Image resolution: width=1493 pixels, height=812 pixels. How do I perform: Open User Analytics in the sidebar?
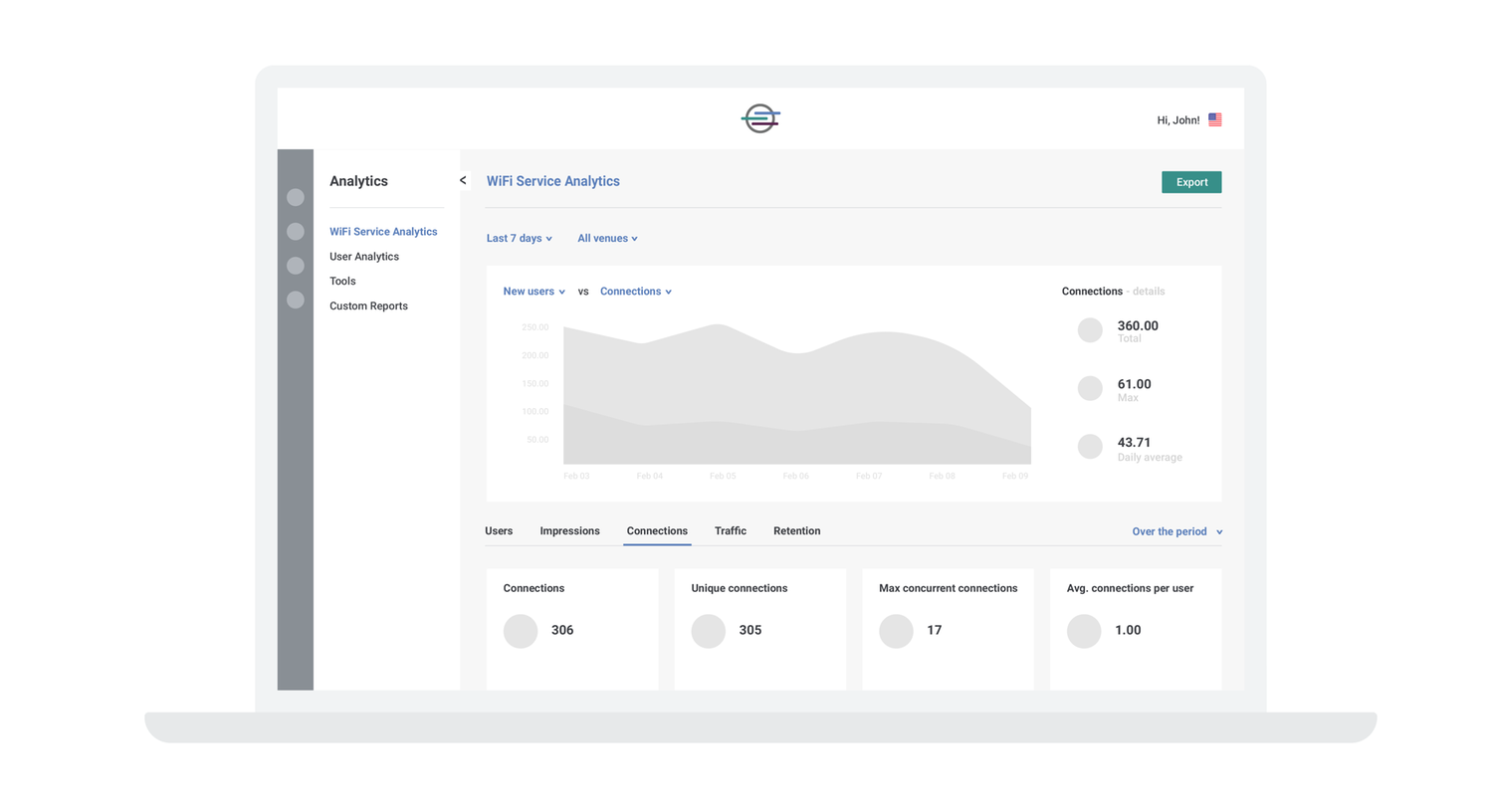[x=364, y=256]
